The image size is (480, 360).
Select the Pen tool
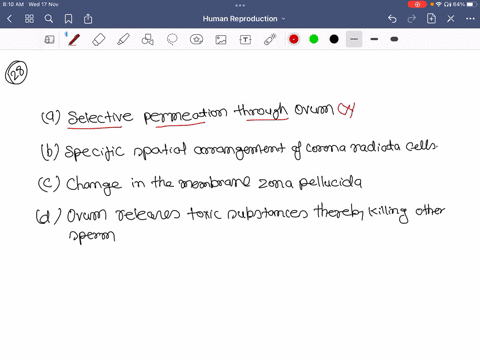pyautogui.click(x=74, y=39)
